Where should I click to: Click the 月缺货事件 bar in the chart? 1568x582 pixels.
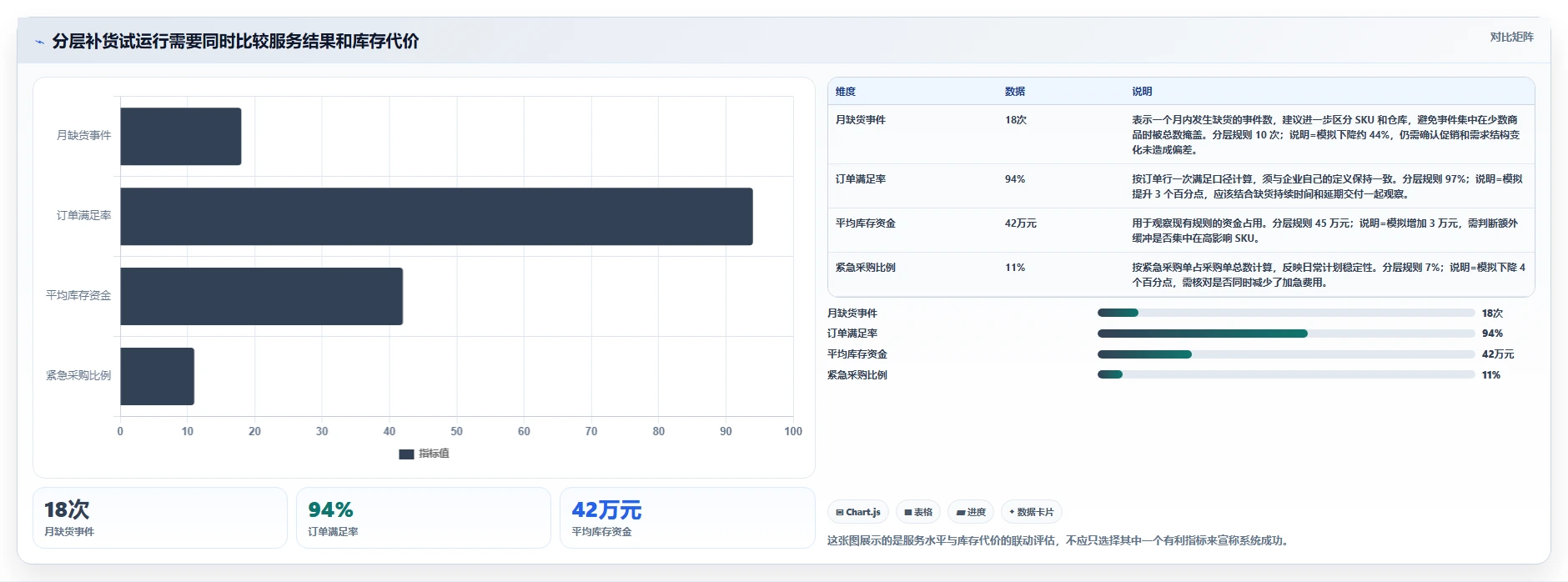pos(181,136)
